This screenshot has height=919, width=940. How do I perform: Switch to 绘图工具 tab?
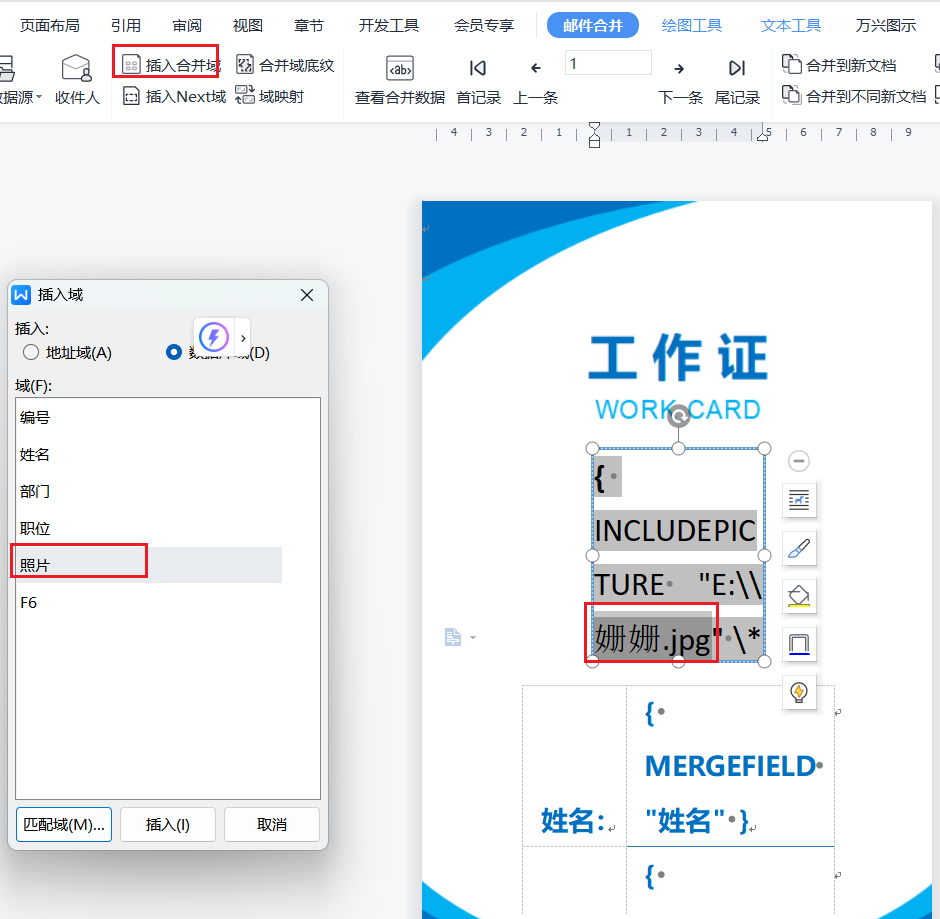[692, 26]
